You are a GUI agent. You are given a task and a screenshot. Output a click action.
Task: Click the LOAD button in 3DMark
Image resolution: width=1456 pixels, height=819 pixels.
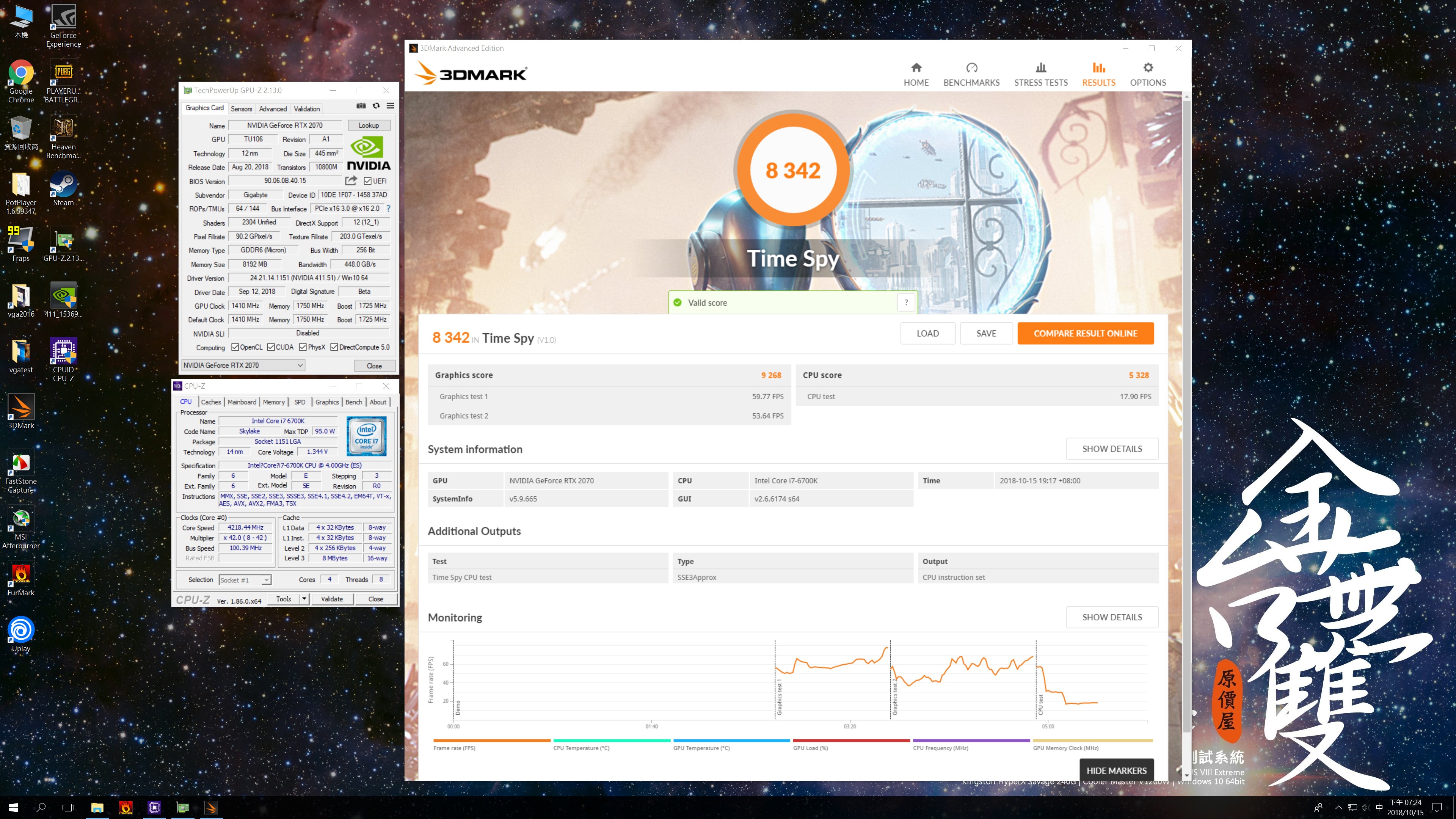pyautogui.click(x=927, y=334)
